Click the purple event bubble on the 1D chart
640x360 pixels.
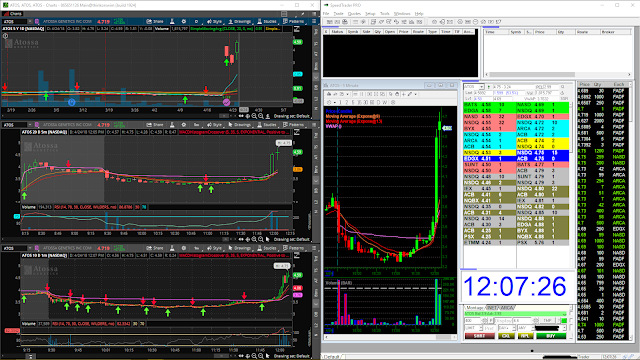click(x=227, y=102)
